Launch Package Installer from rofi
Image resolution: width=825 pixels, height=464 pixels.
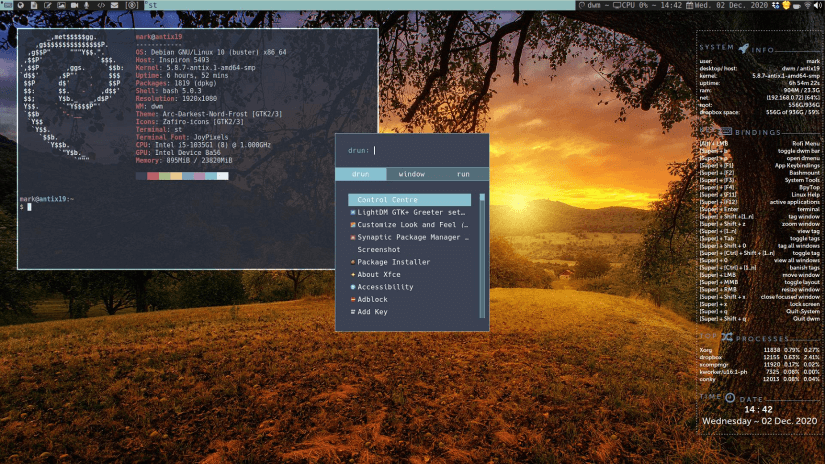(409, 262)
